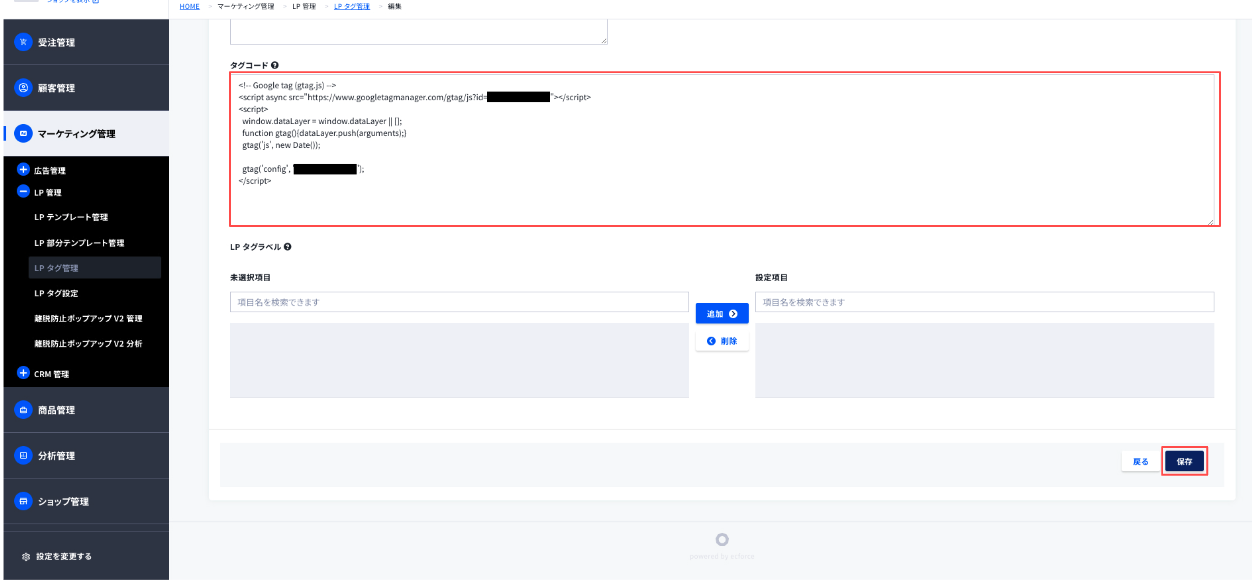Open the help icon next to タグコード

tap(275, 65)
